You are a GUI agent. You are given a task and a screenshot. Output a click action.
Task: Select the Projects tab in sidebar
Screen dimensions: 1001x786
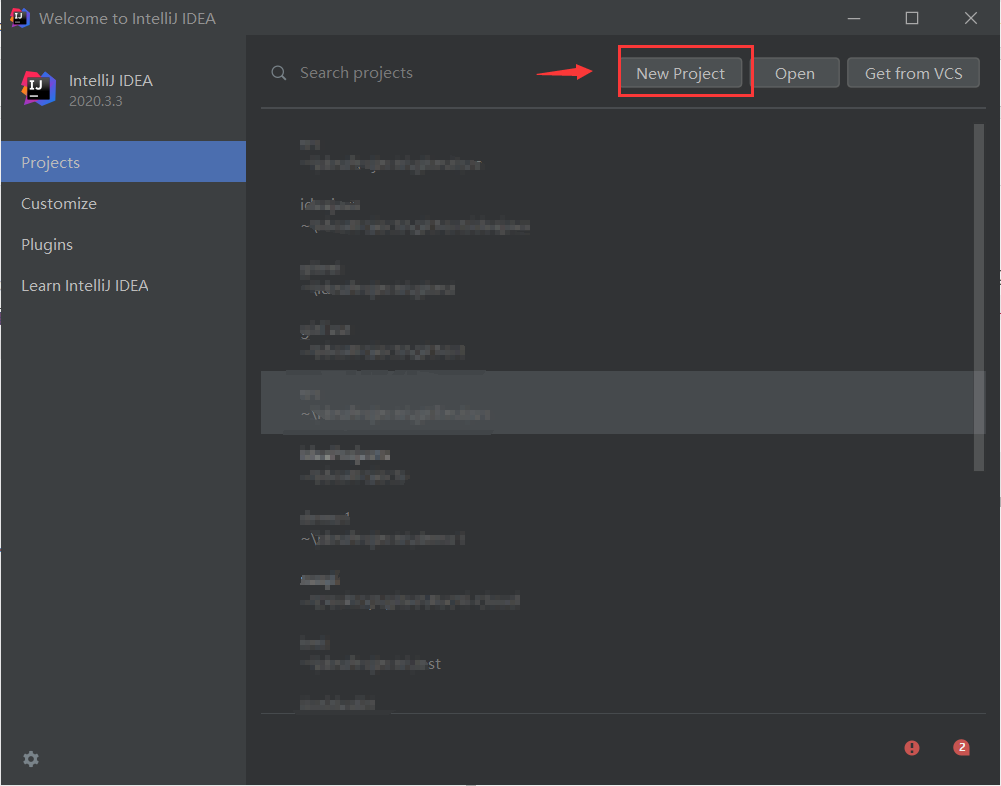pos(124,162)
